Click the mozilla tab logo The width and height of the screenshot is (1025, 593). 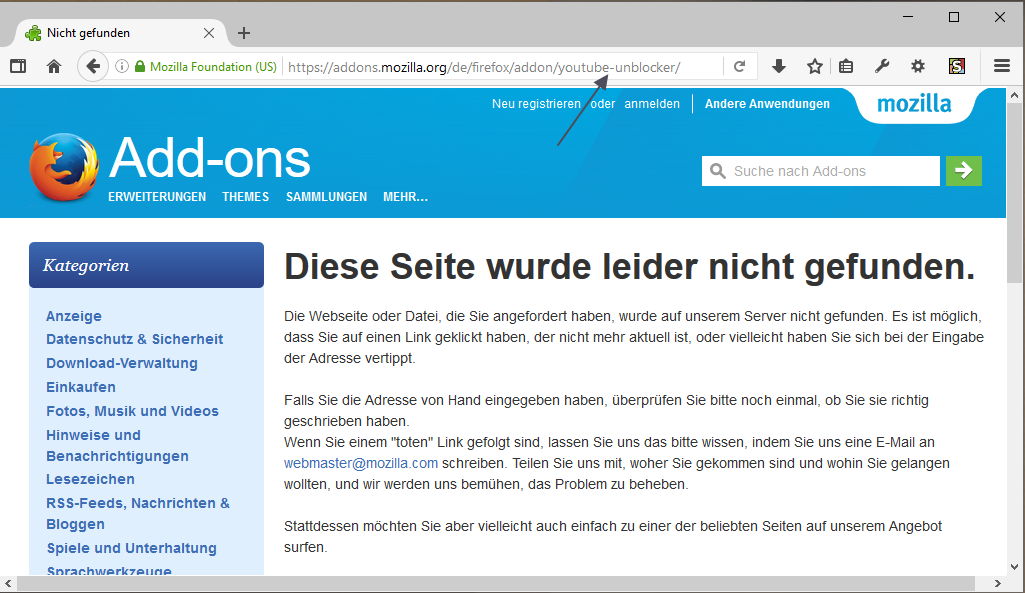coord(914,103)
